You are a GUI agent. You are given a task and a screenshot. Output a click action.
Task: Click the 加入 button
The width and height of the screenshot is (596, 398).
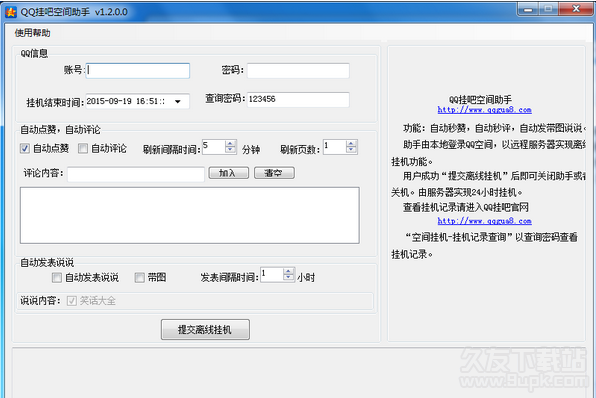point(228,173)
